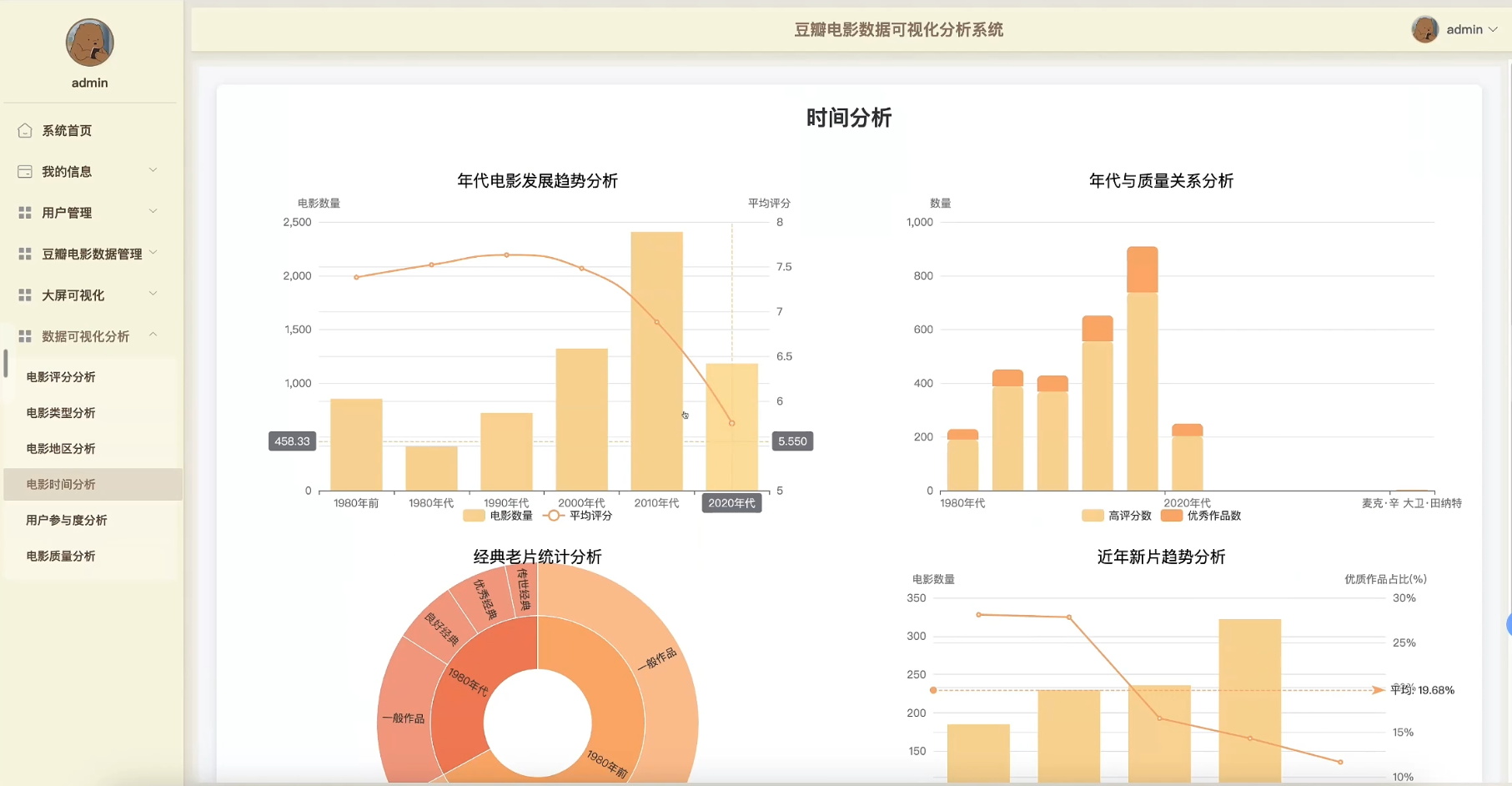The height and width of the screenshot is (786, 1512).
Task: Click the 2010年代 movie count bar
Action: (x=656, y=360)
